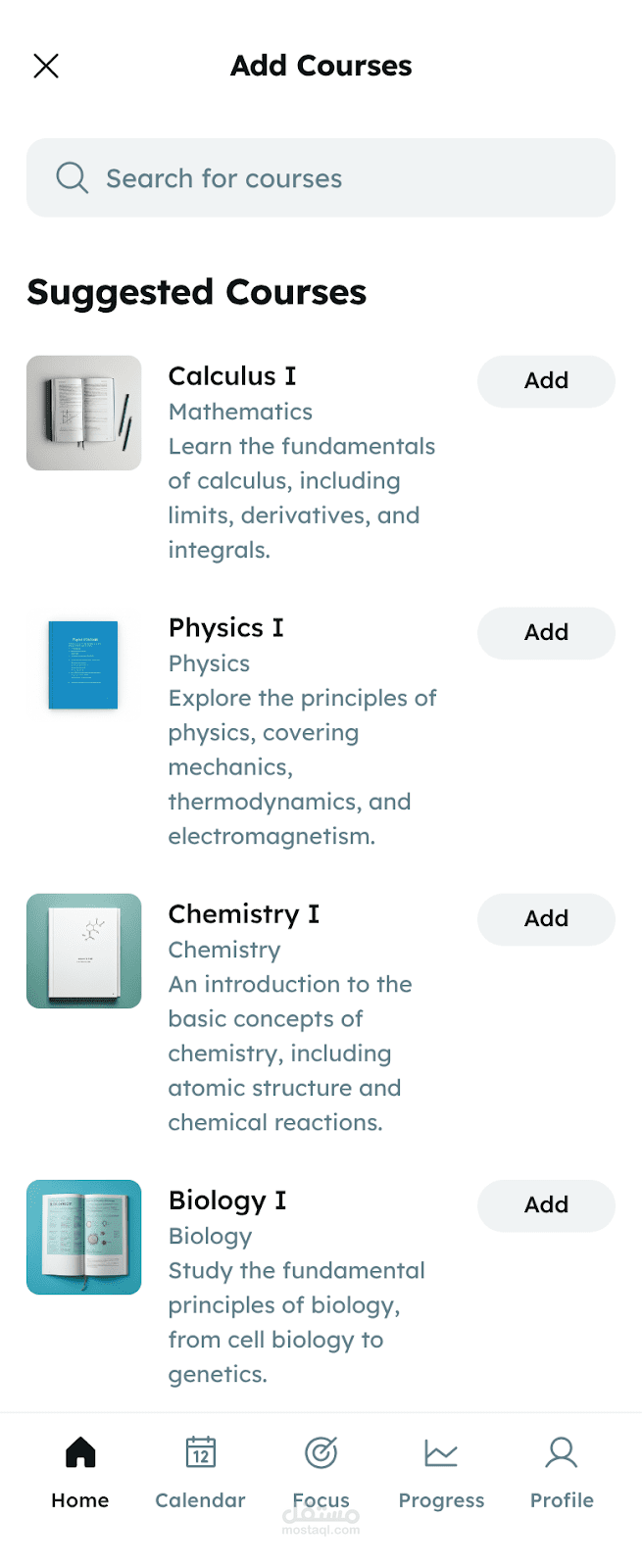The image size is (642, 1568).
Task: Open the Calculus I course title
Action: (x=232, y=376)
